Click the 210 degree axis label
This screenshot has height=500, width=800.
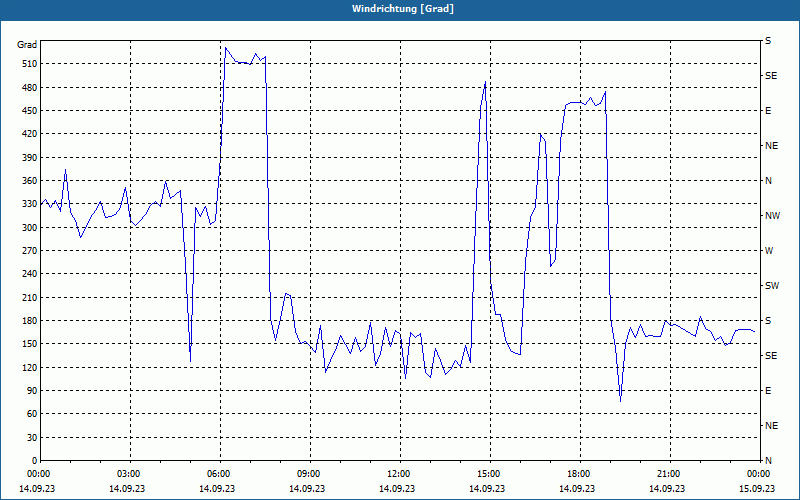[x=29, y=297]
